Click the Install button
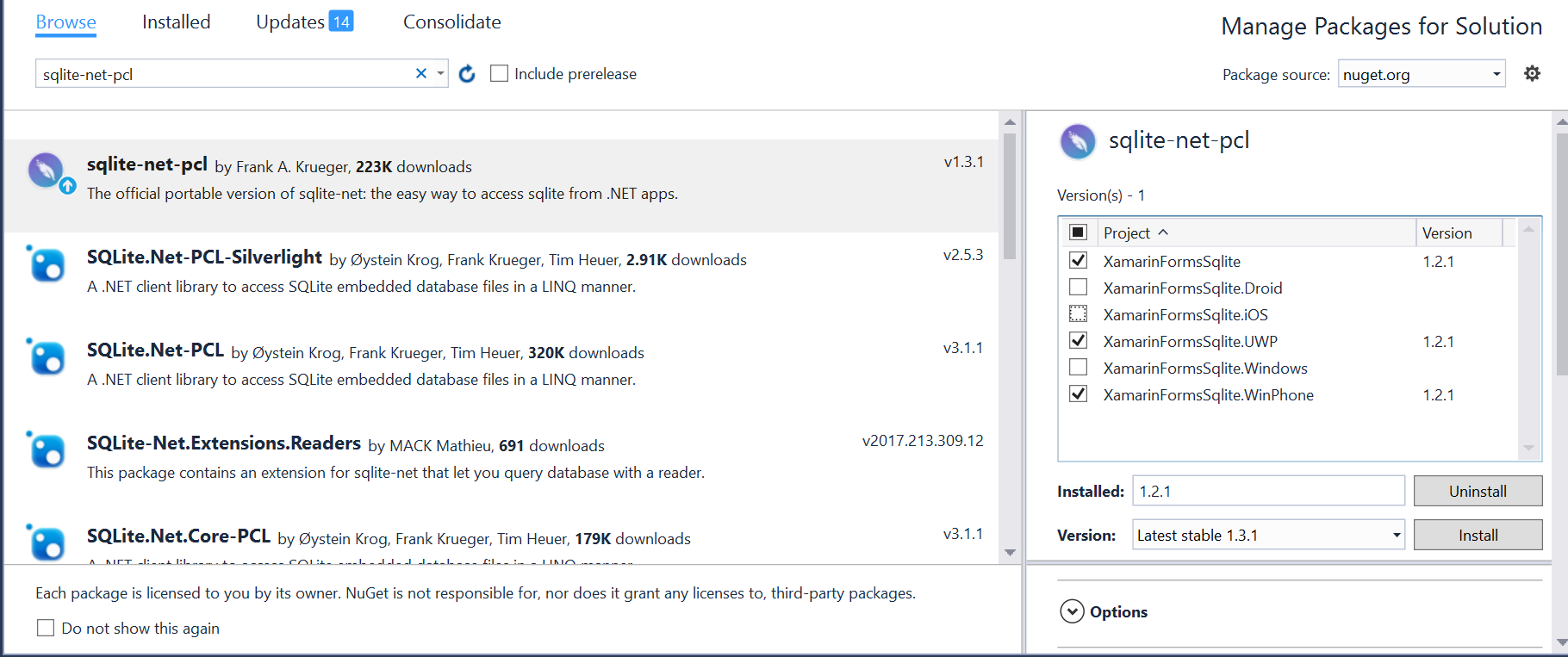 (x=1478, y=535)
